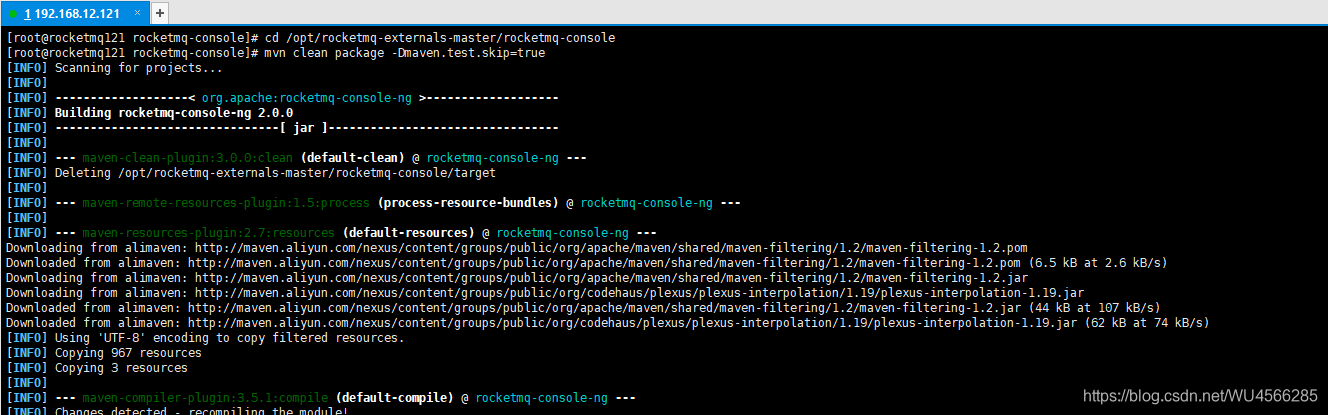Click 'org.apache:rocketmq-console-ng' header text

click(x=307, y=98)
